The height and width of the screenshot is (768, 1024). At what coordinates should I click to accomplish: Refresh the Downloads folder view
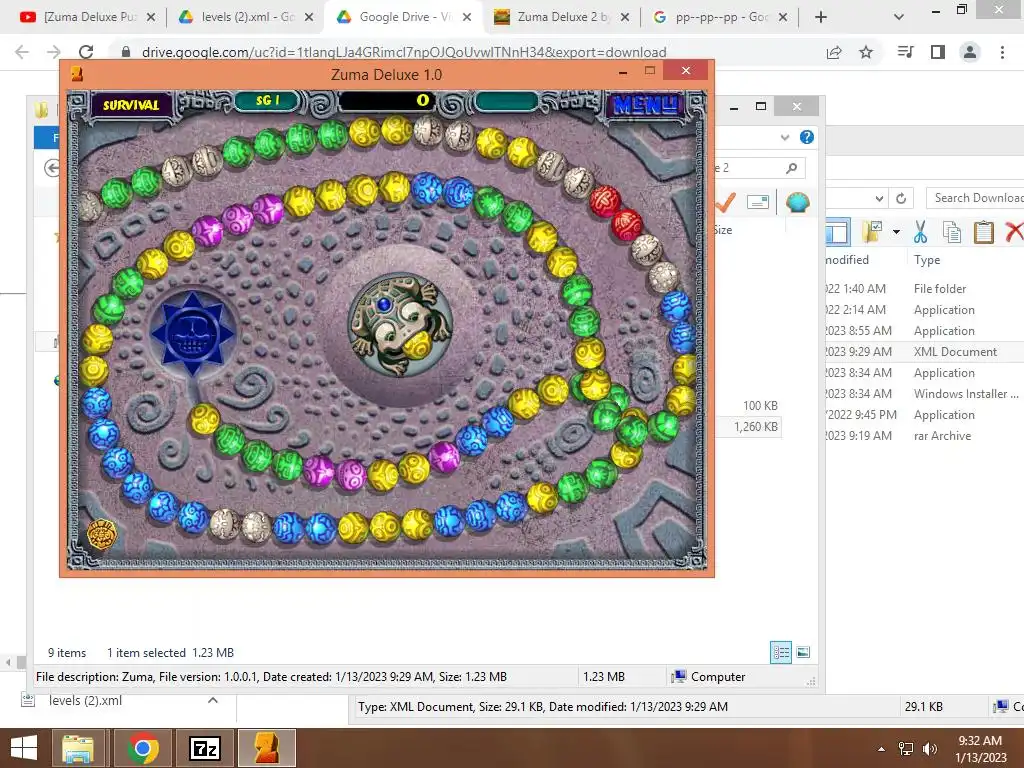901,198
